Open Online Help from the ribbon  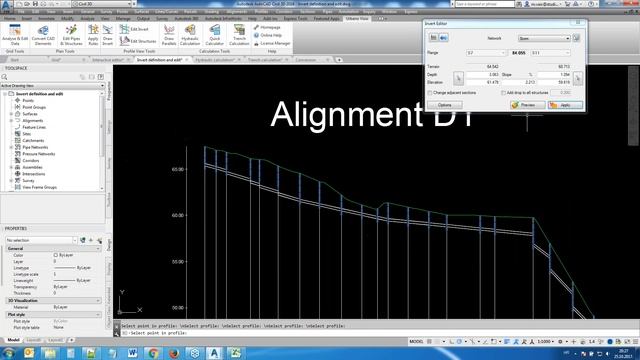(268, 35)
